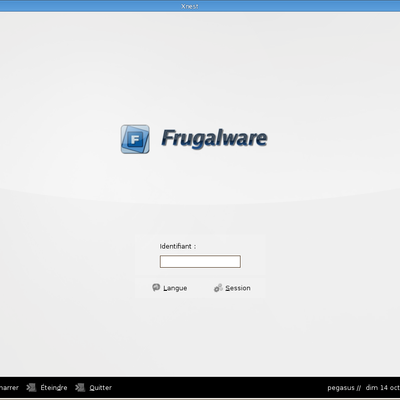Click the Identifiant username input field

[x=200, y=262]
